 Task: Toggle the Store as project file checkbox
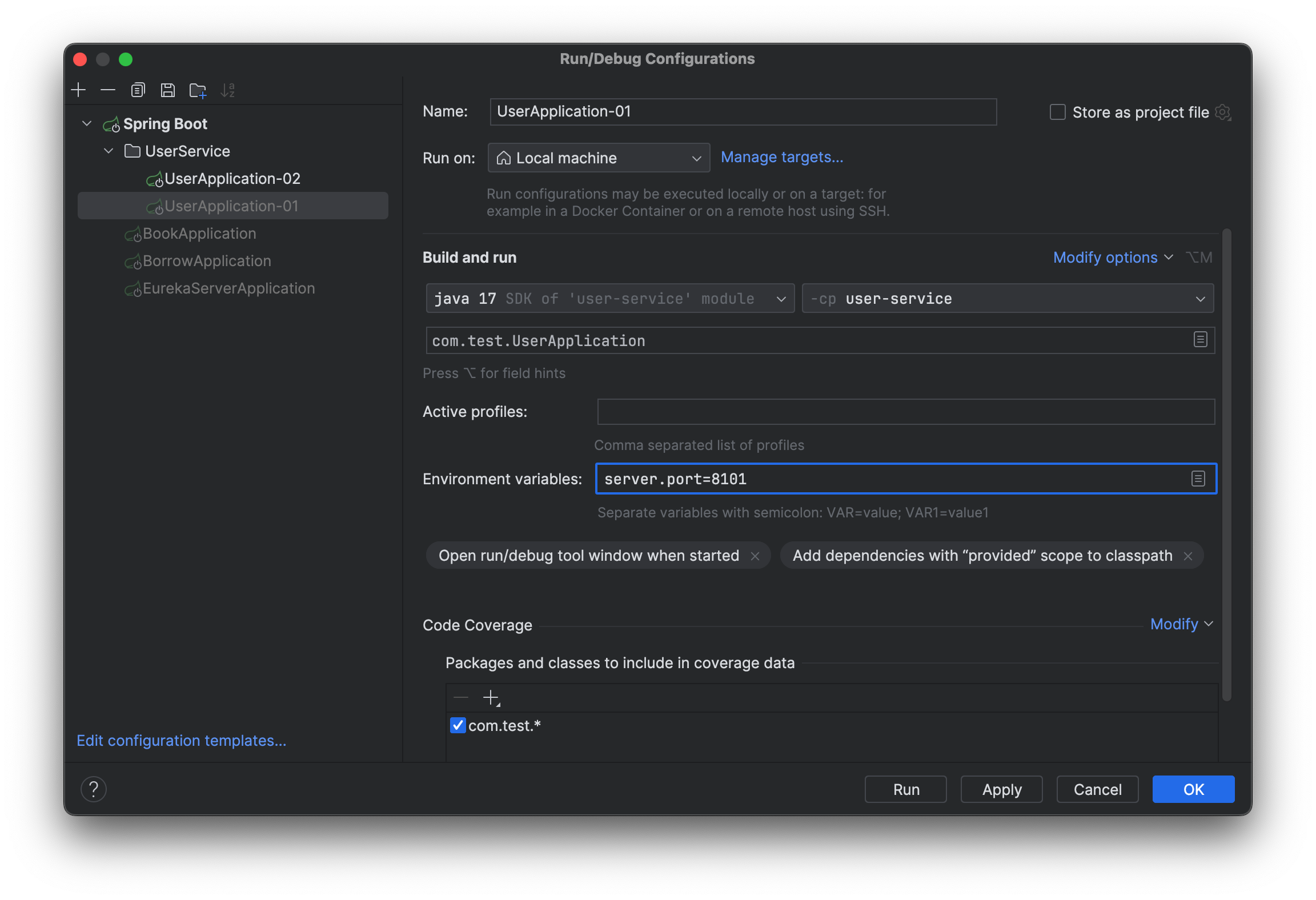[1055, 112]
